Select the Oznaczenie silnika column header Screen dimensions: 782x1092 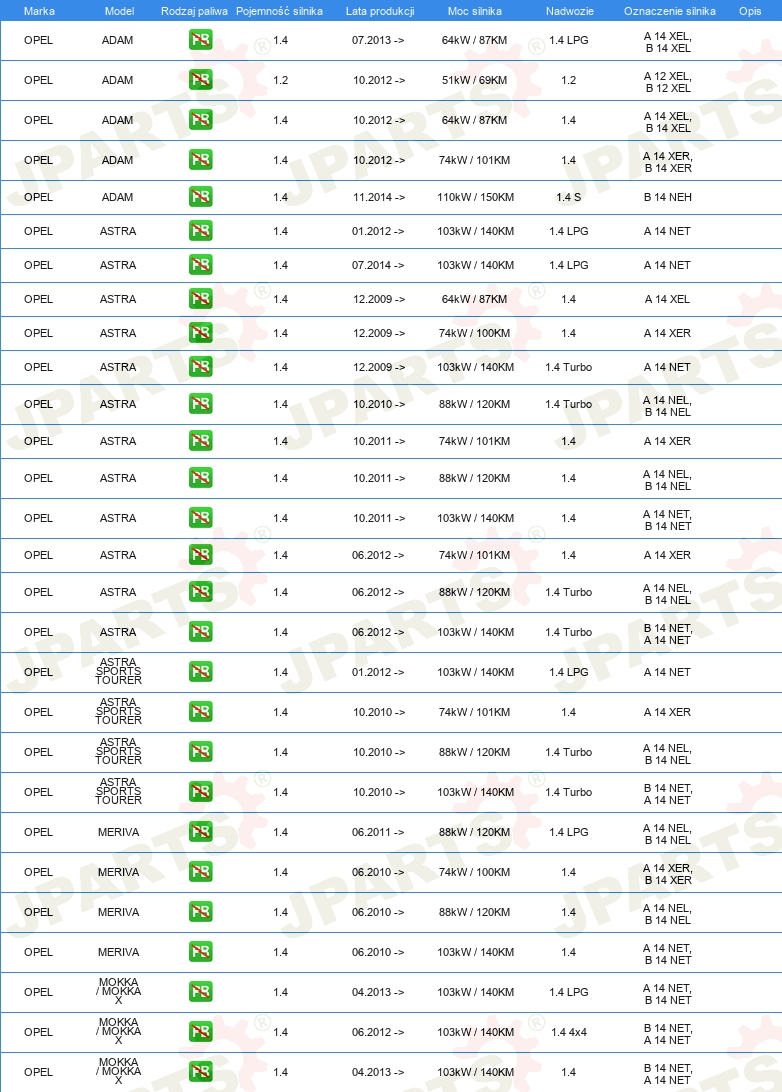click(670, 11)
